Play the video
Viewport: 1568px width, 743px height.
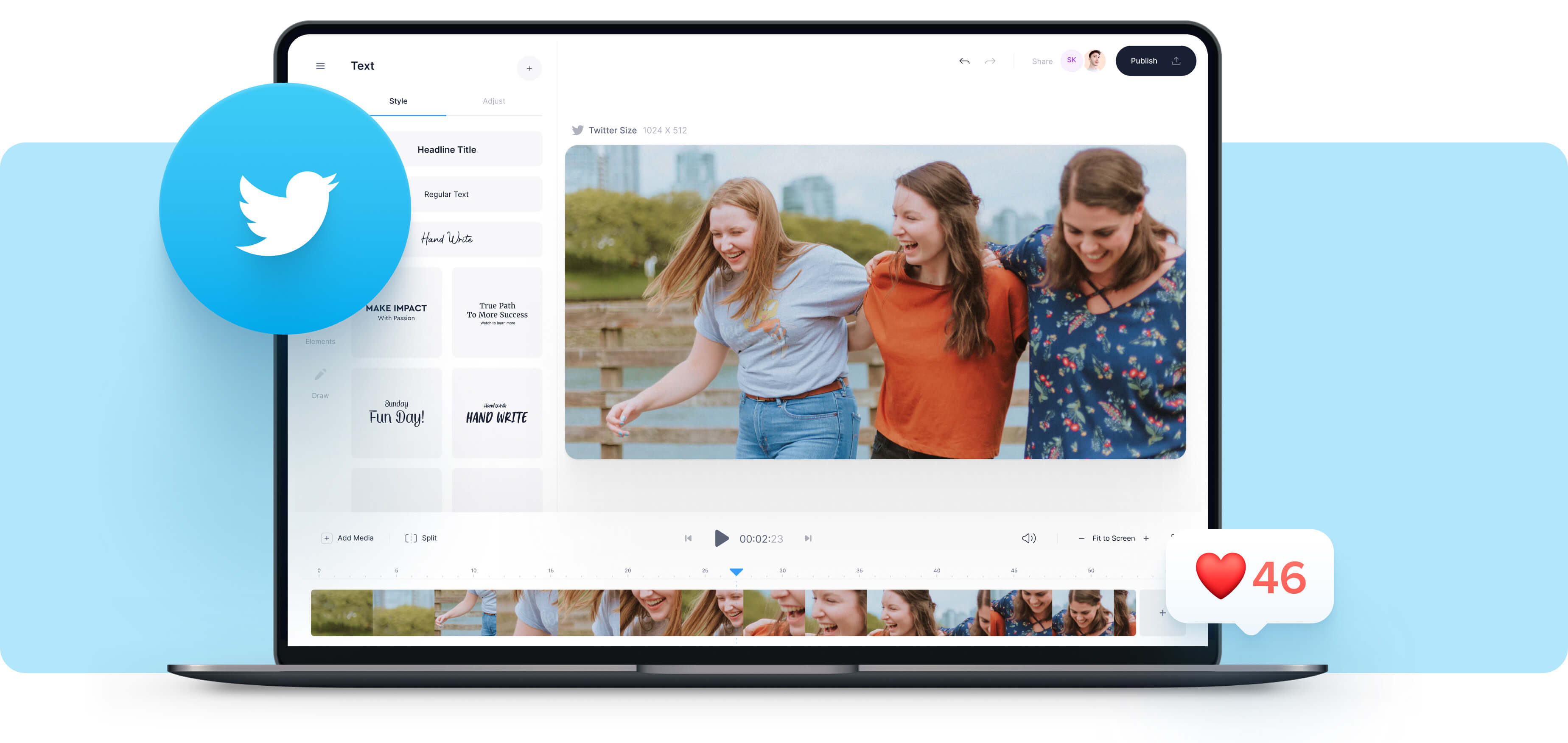(x=721, y=538)
